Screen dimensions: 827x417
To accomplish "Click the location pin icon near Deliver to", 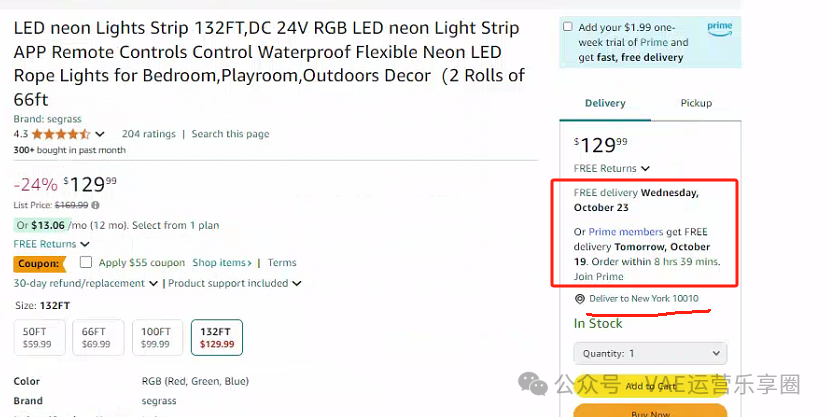I will pos(579,299).
